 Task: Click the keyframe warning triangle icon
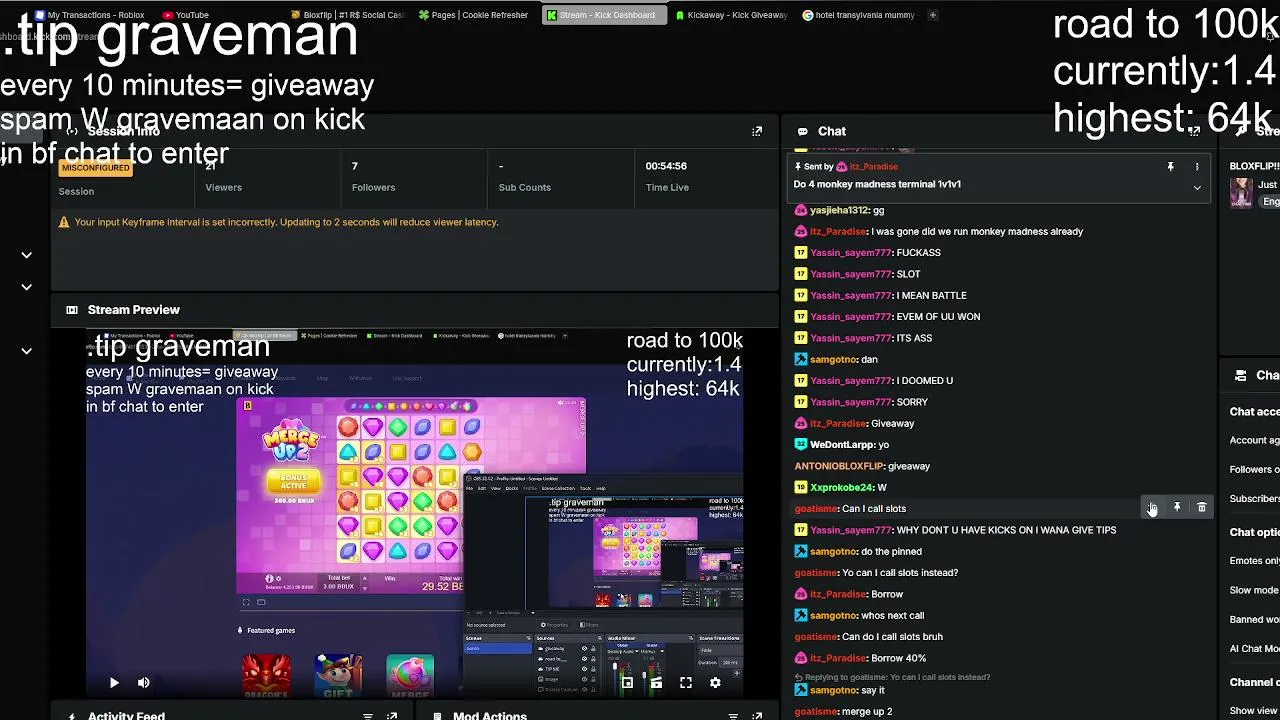tap(64, 222)
